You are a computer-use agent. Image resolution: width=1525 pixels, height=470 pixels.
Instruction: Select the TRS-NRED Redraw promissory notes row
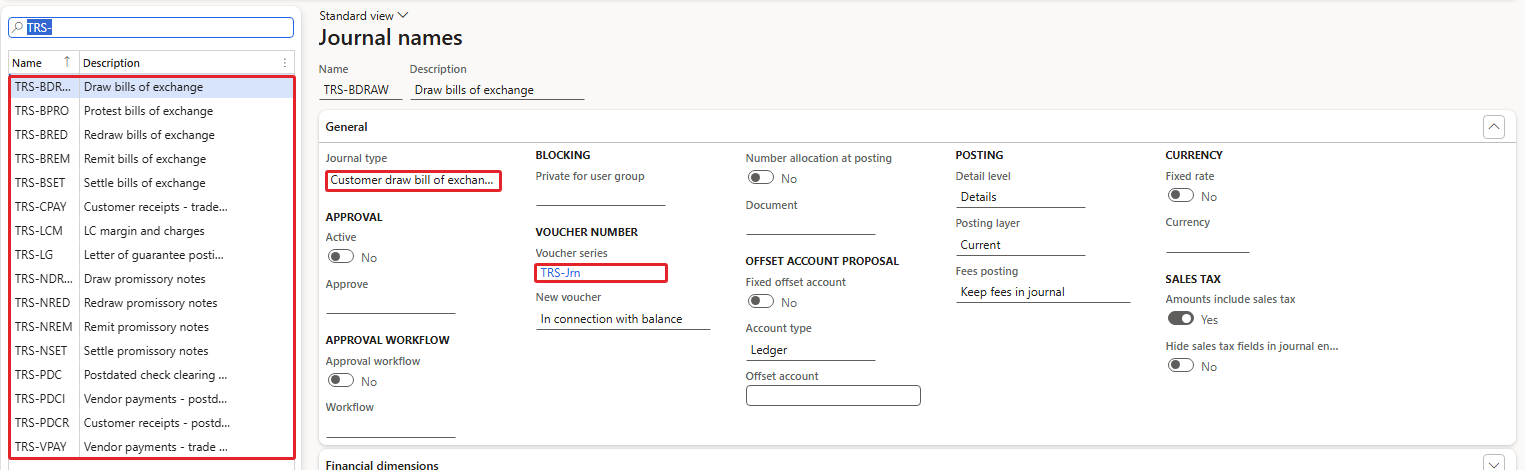point(152,303)
